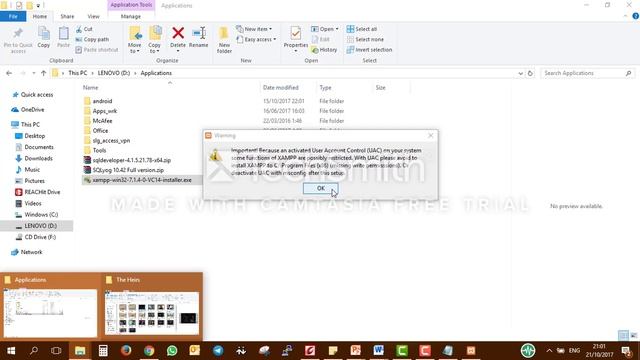The height and width of the screenshot is (360, 640).
Task: Open the Move to dropdown
Action: tap(134, 40)
